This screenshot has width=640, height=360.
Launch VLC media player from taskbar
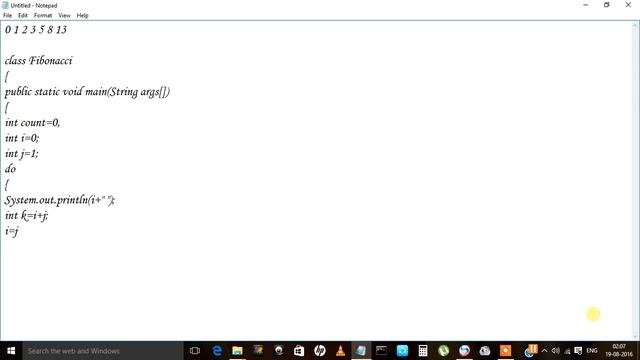point(340,351)
